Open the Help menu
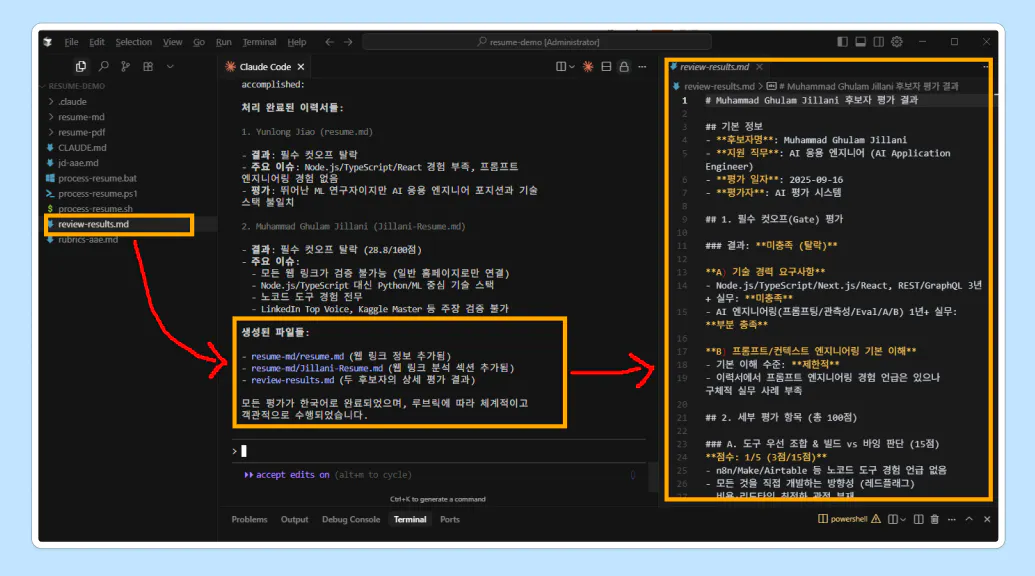1035x576 pixels. pyautogui.click(x=296, y=42)
